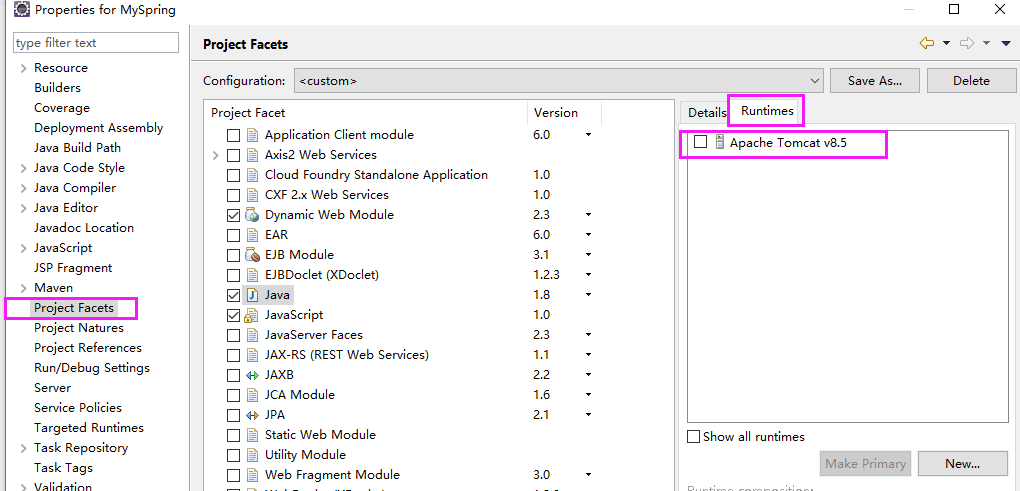Open the JAXB version dropdown arrow

[588, 375]
